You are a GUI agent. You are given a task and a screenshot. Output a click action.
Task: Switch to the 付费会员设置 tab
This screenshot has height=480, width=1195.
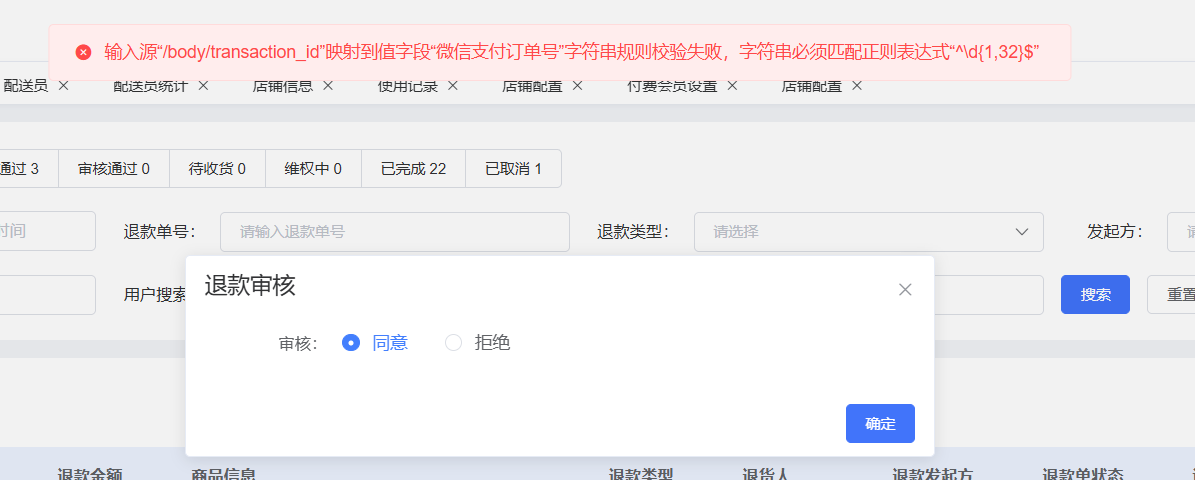[672, 85]
